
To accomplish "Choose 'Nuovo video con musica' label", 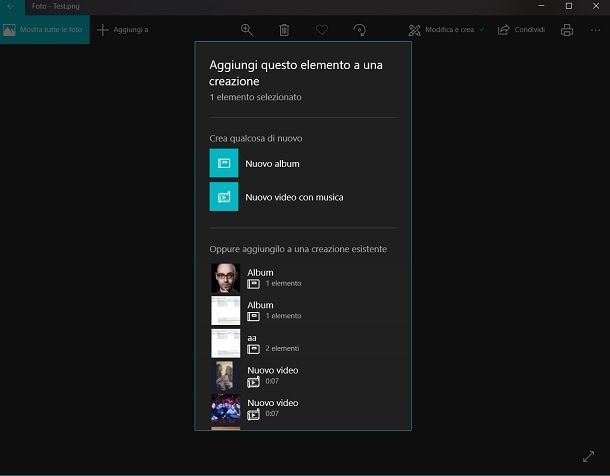I will point(294,197).
